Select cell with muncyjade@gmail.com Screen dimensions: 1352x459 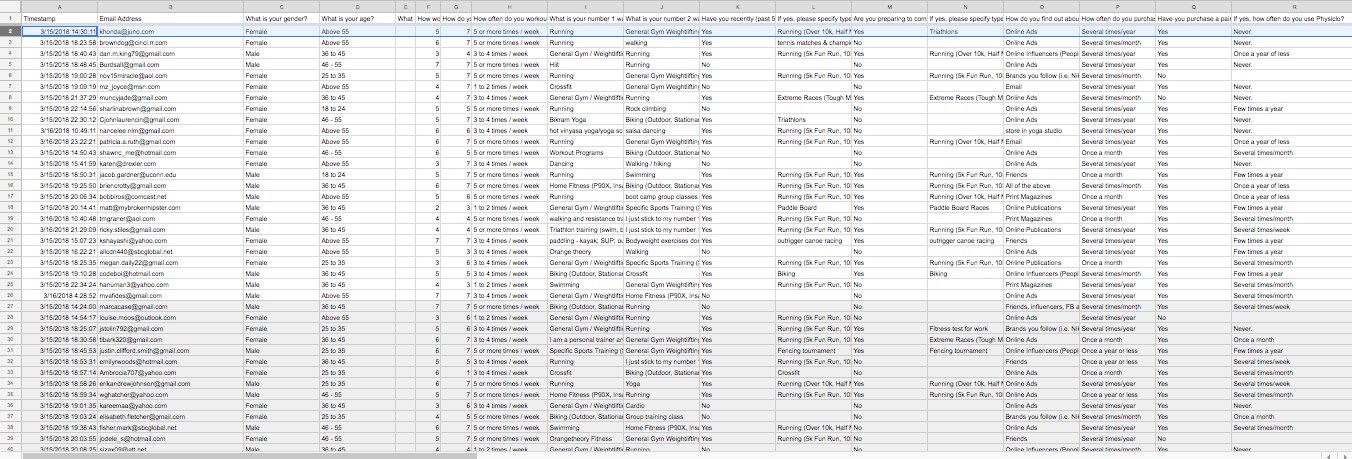[169, 98]
